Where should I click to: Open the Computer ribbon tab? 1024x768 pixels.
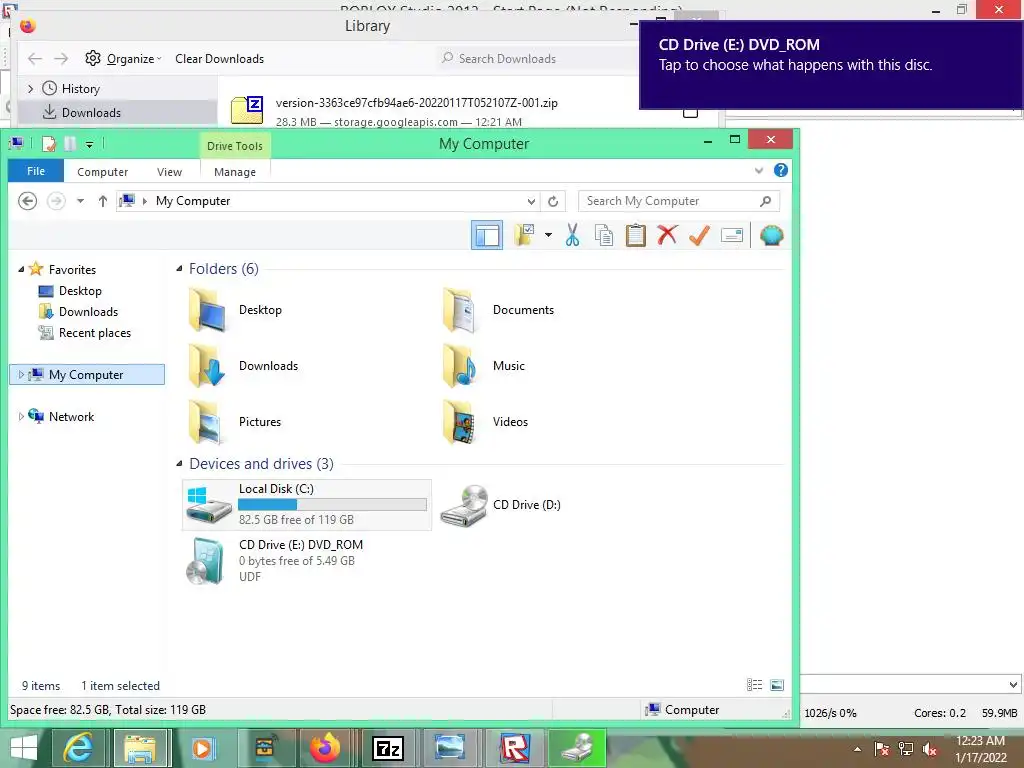click(103, 172)
